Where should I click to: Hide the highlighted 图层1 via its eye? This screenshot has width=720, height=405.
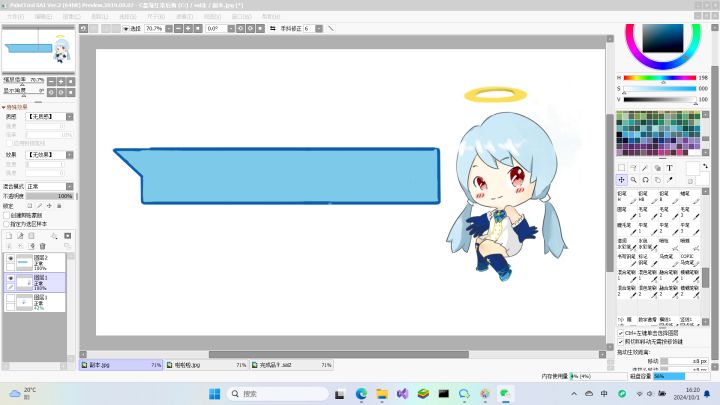click(10, 278)
